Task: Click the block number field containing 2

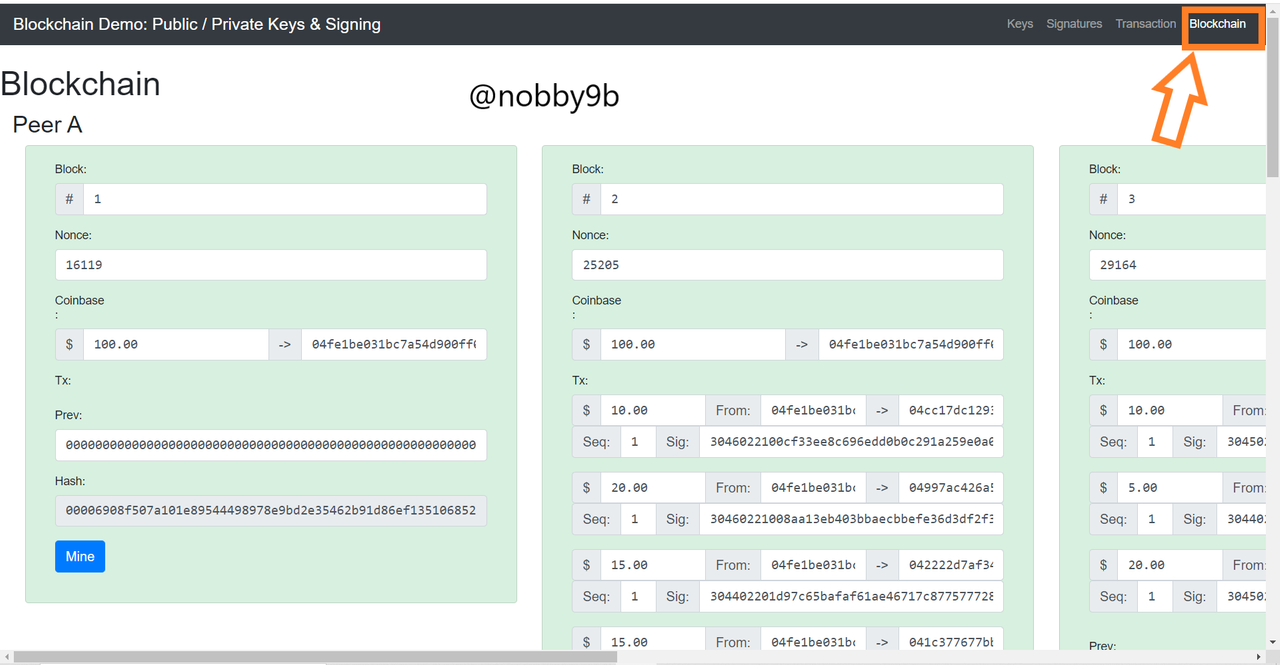Action: (801, 199)
